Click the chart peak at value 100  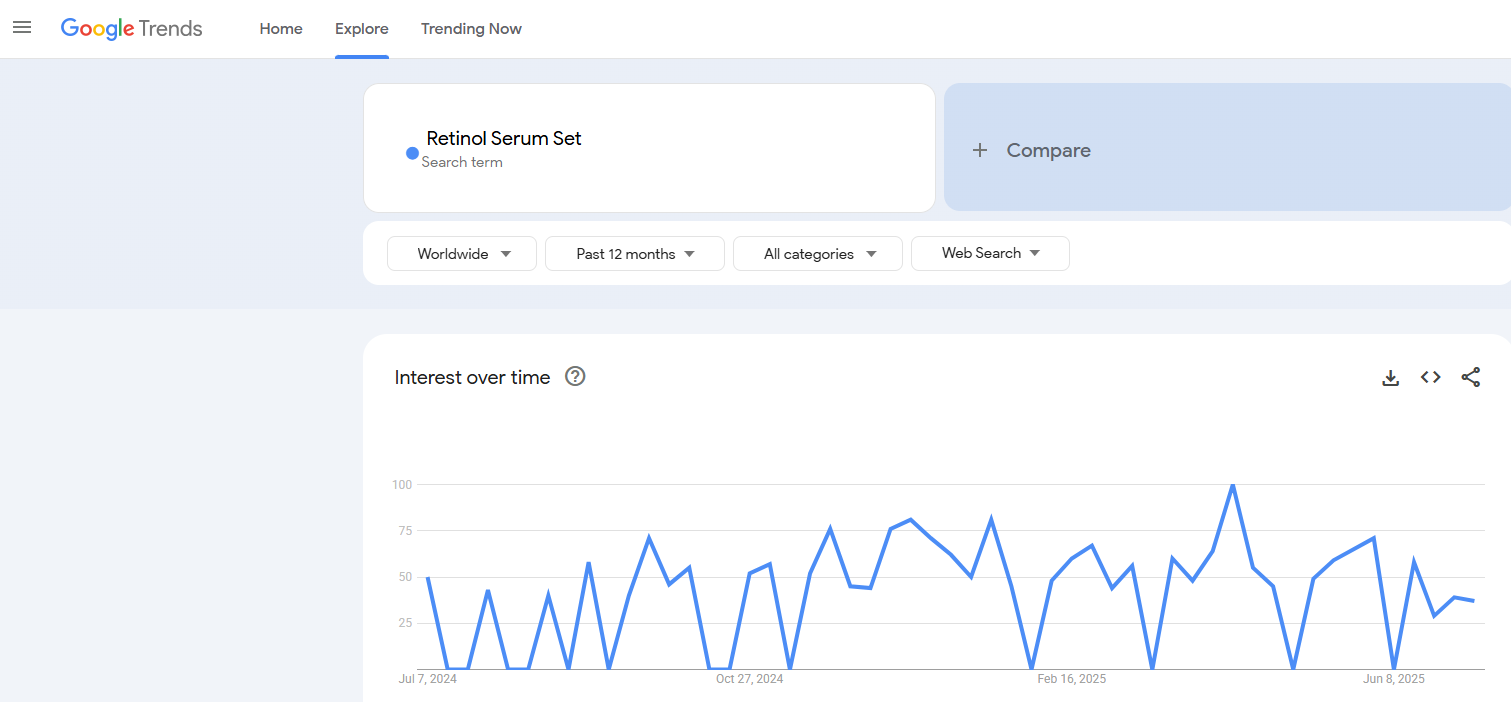point(1233,486)
